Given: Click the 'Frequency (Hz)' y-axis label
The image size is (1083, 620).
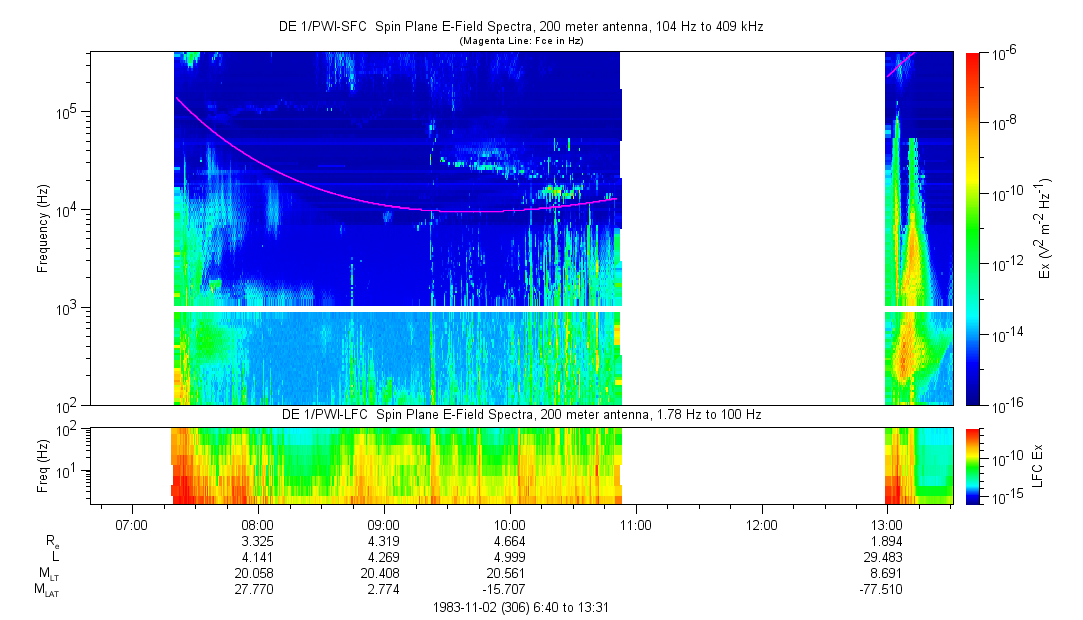Looking at the screenshot, I should (x=43, y=228).
